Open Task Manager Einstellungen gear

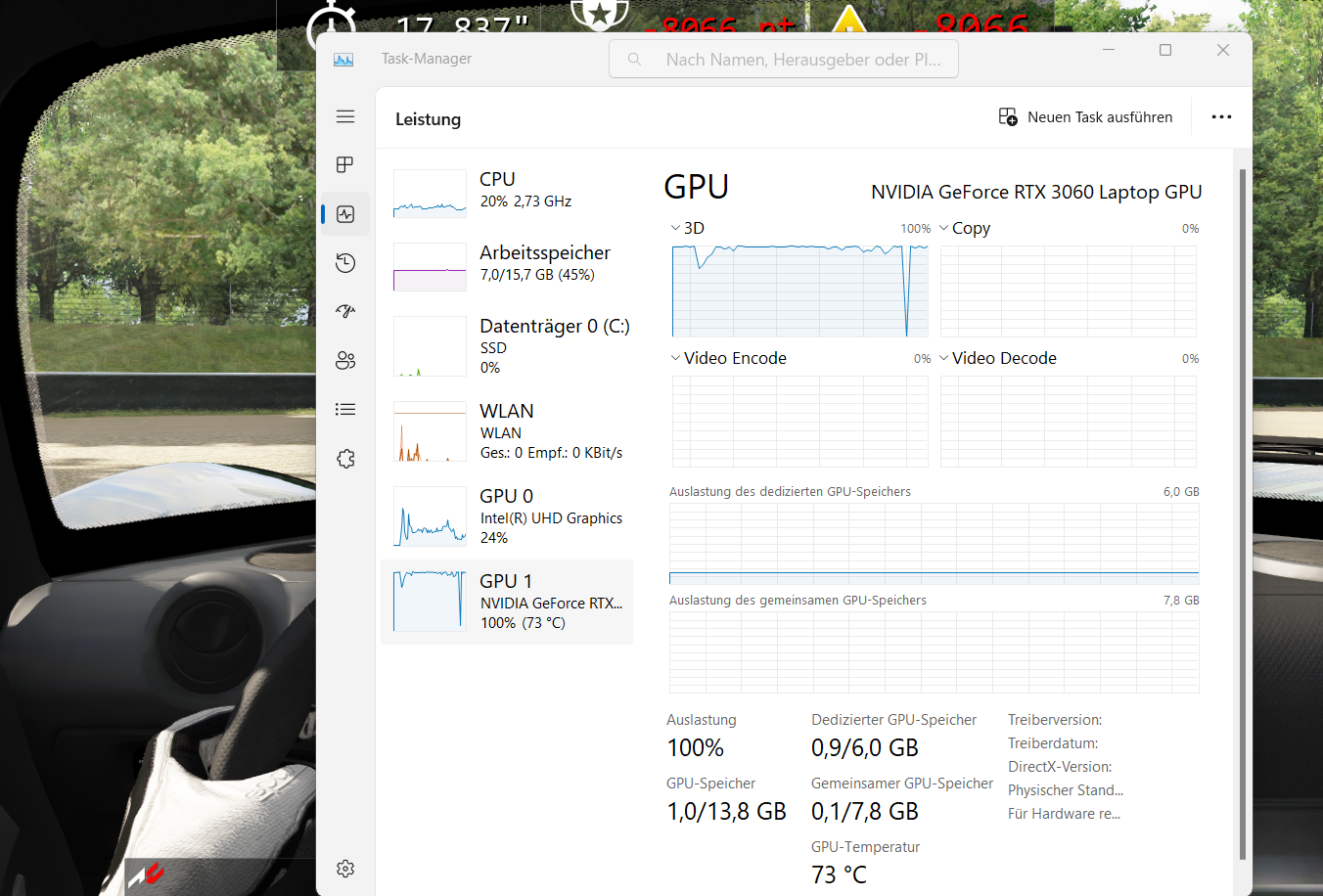[345, 868]
